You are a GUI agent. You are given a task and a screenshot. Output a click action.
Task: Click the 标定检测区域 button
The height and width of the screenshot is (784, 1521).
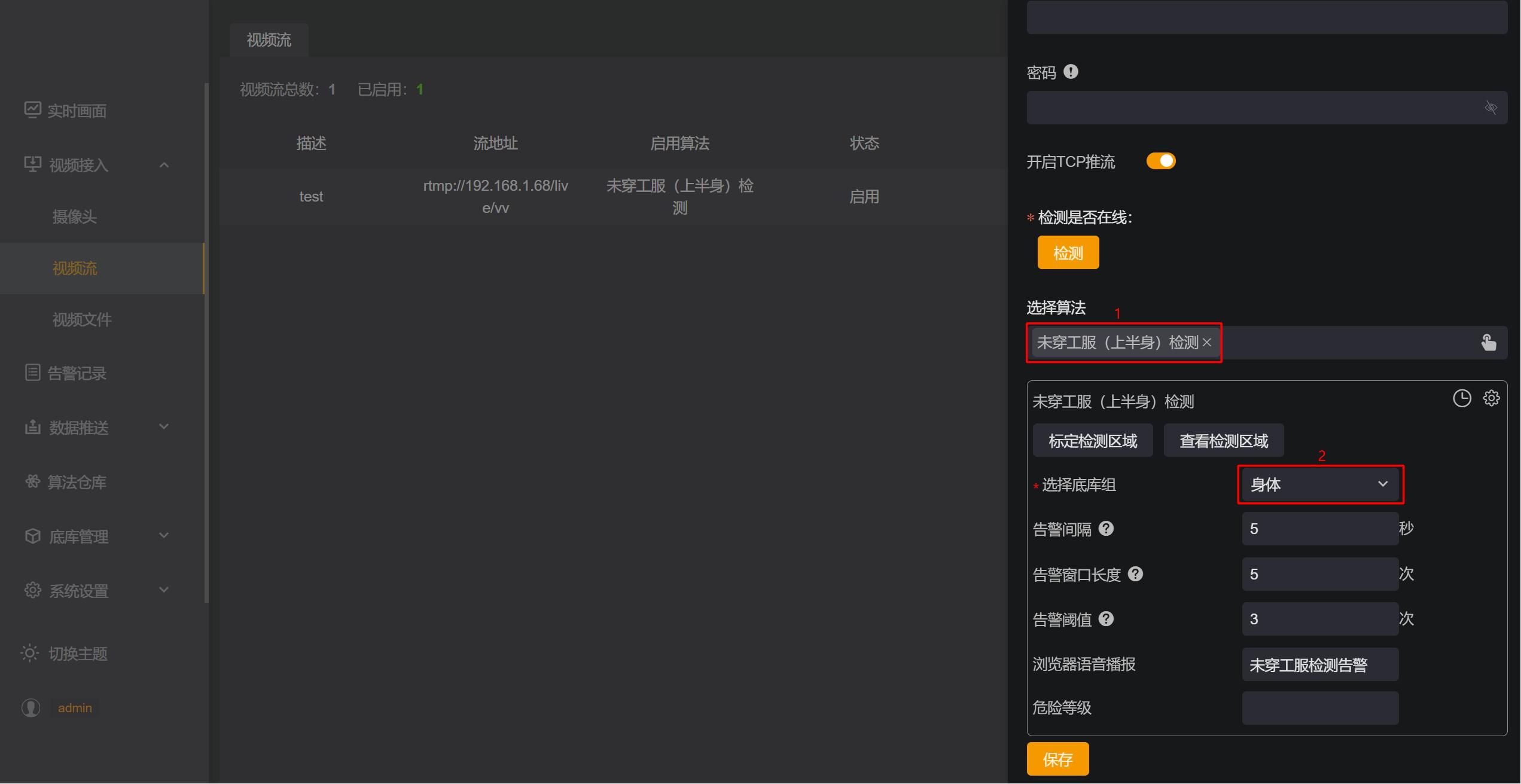1092,441
